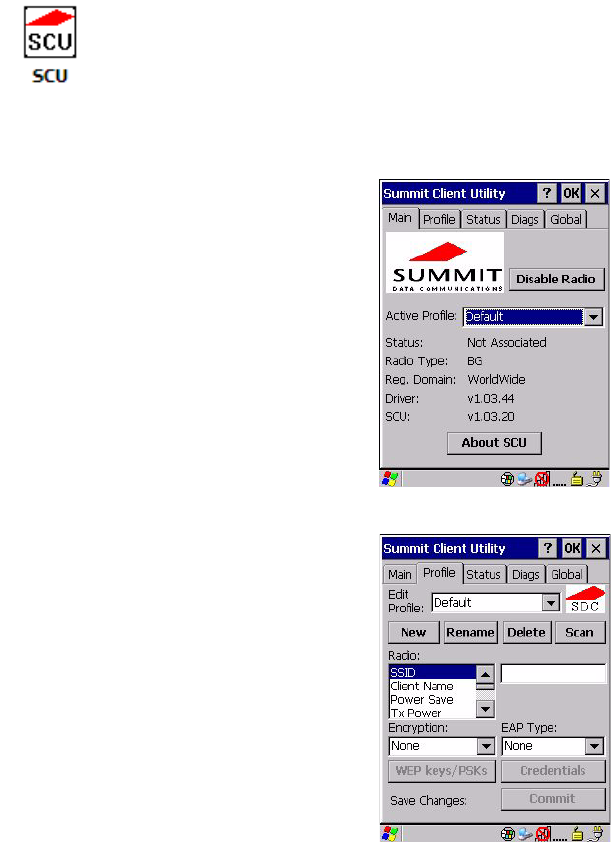Click the Credentials button
The width and height of the screenshot is (611, 842).
[x=553, y=771]
